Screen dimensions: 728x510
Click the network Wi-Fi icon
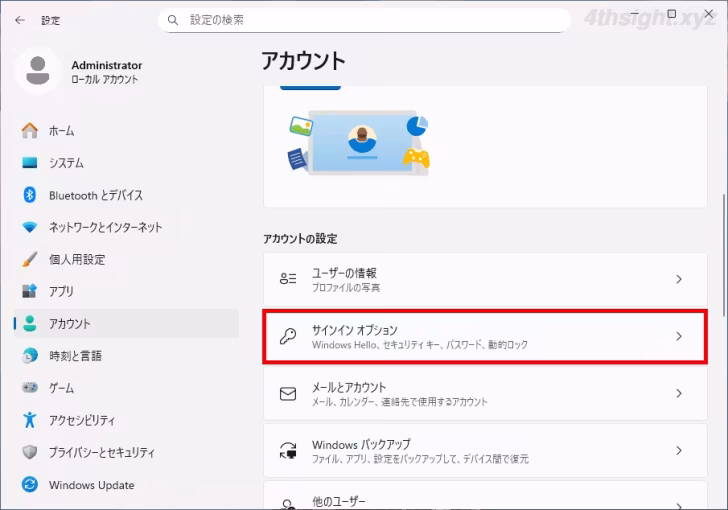click(x=30, y=227)
